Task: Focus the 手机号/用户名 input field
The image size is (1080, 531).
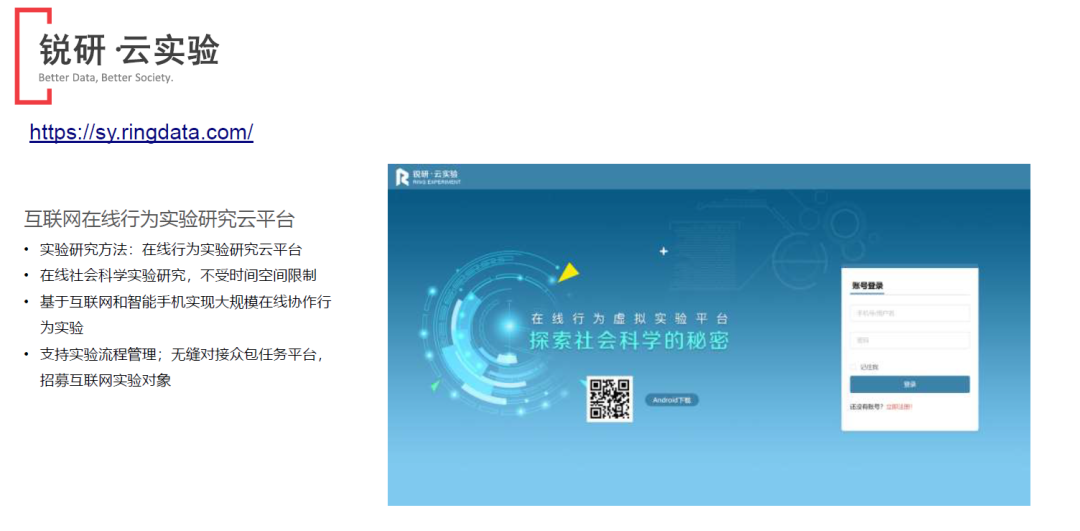Action: tap(909, 313)
